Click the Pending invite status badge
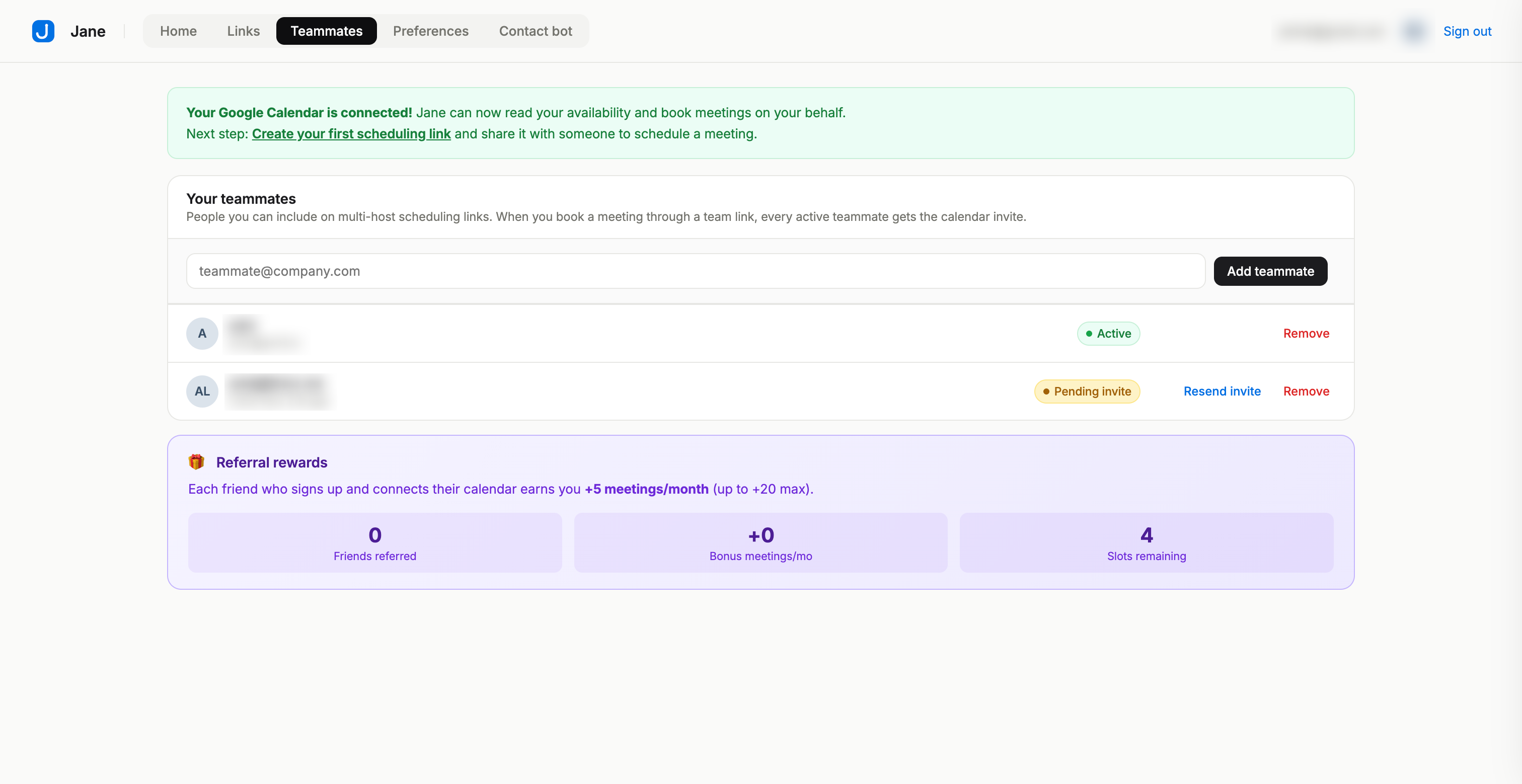The width and height of the screenshot is (1522, 784). (1087, 391)
